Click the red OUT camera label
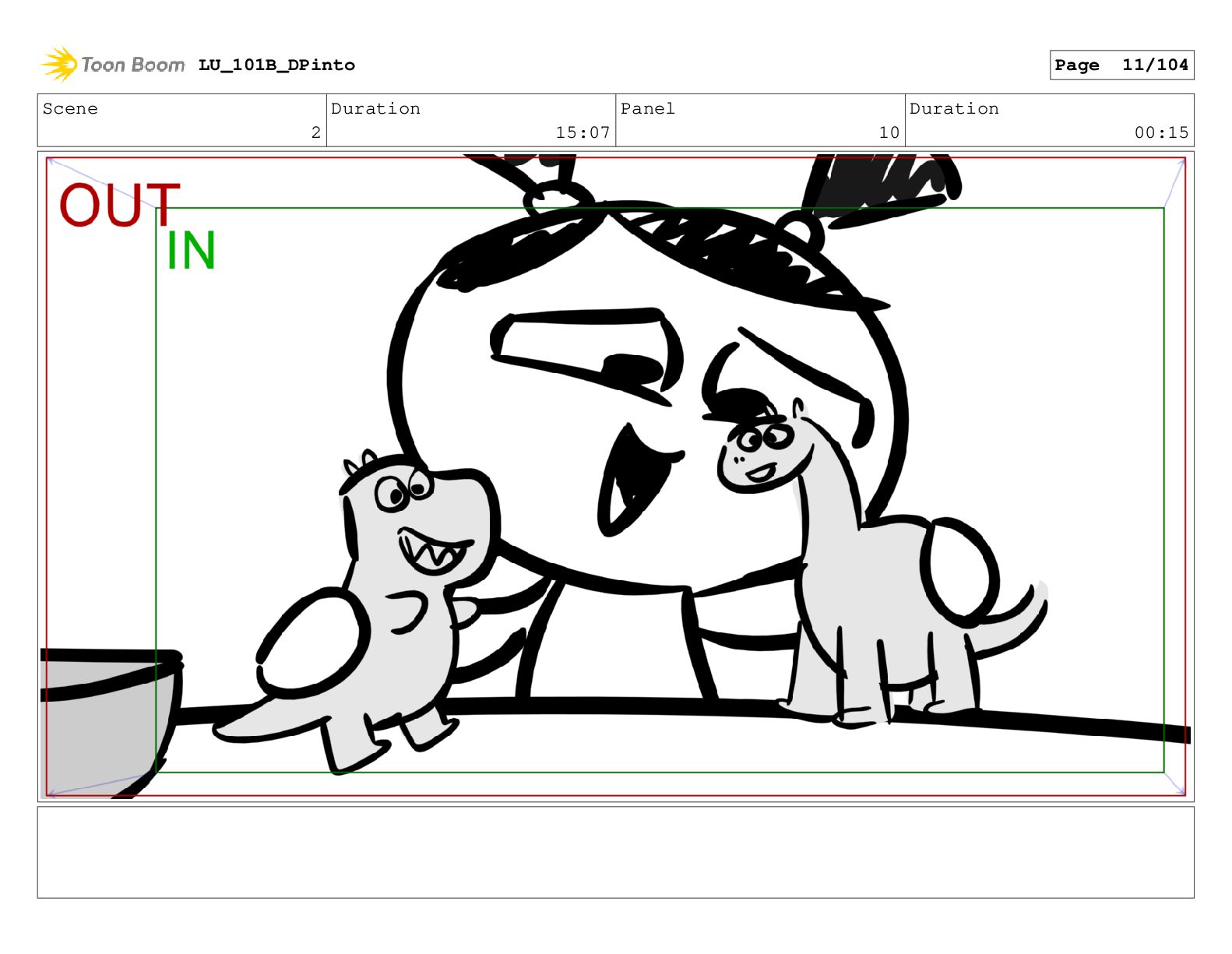The image size is (1232, 954). click(120, 205)
